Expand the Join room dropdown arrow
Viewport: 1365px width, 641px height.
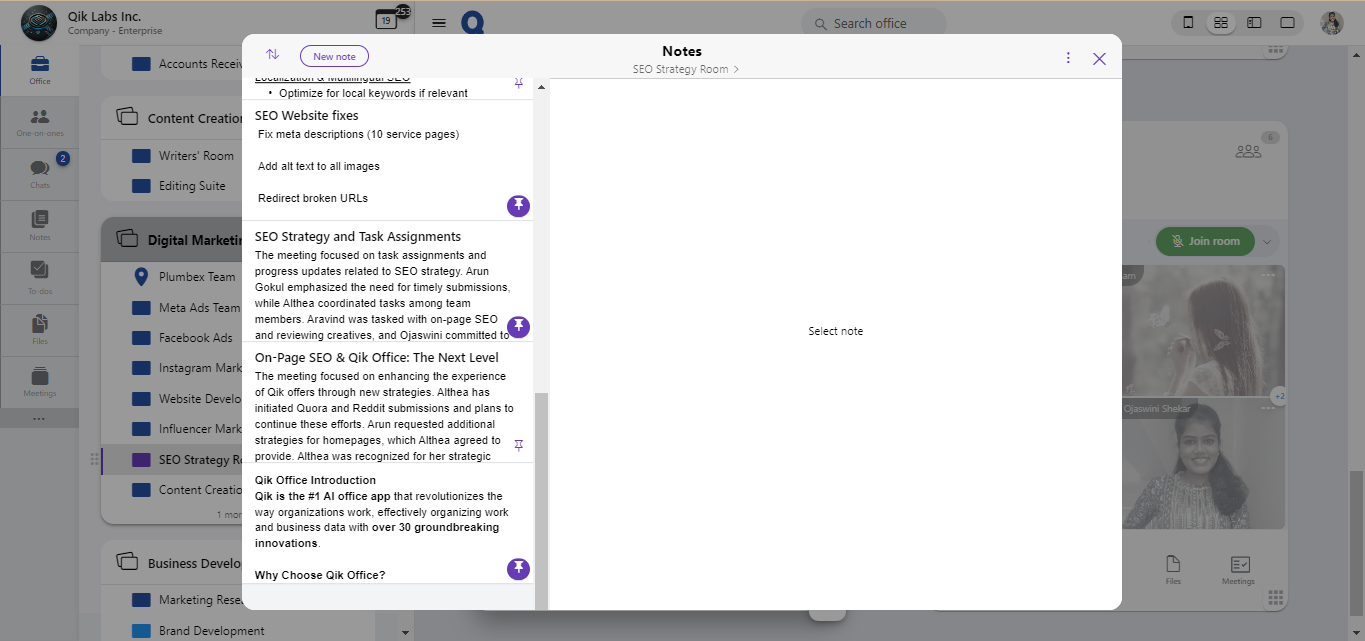point(1267,241)
